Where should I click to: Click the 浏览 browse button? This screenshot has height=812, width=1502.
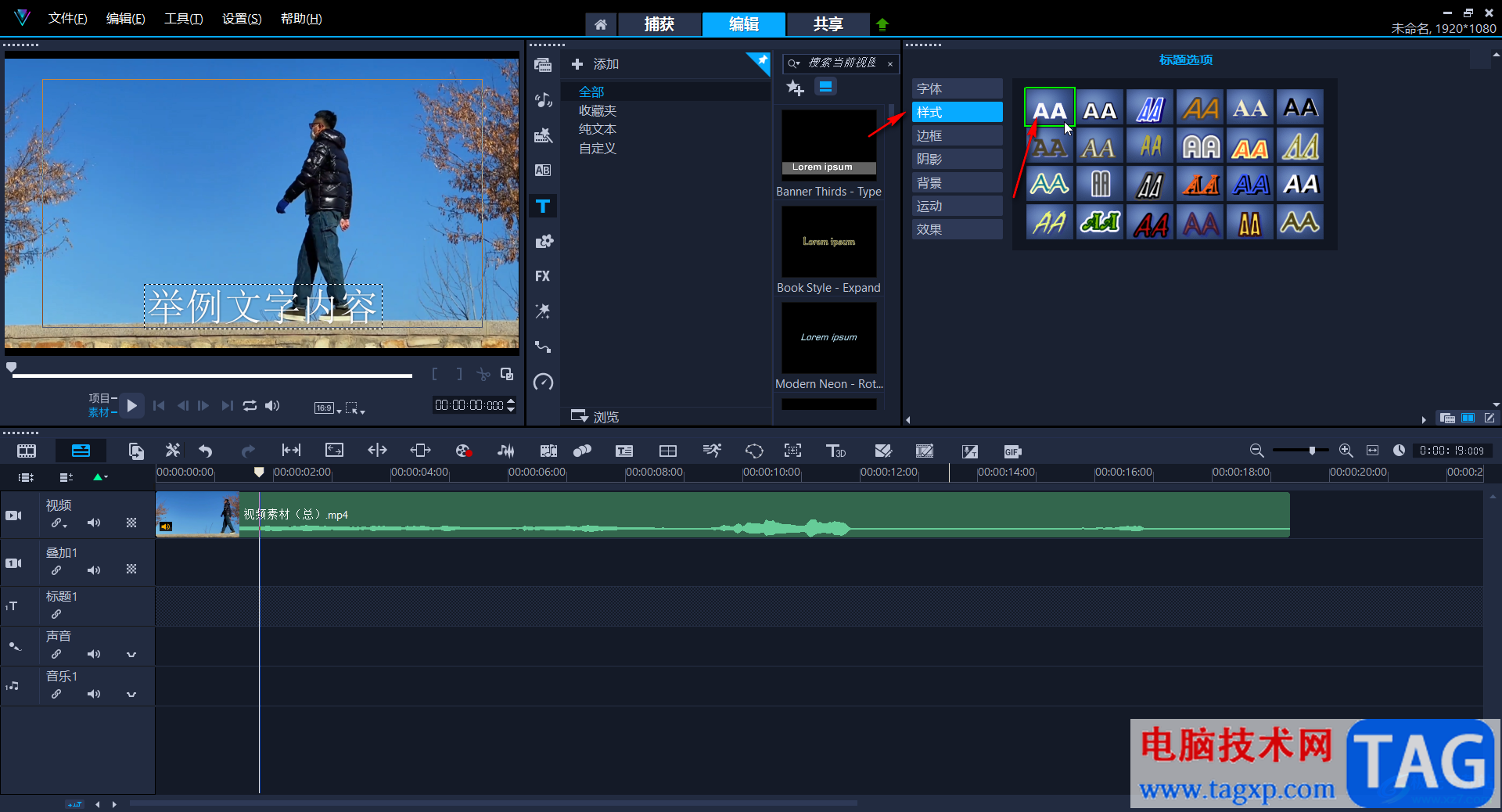pos(595,416)
